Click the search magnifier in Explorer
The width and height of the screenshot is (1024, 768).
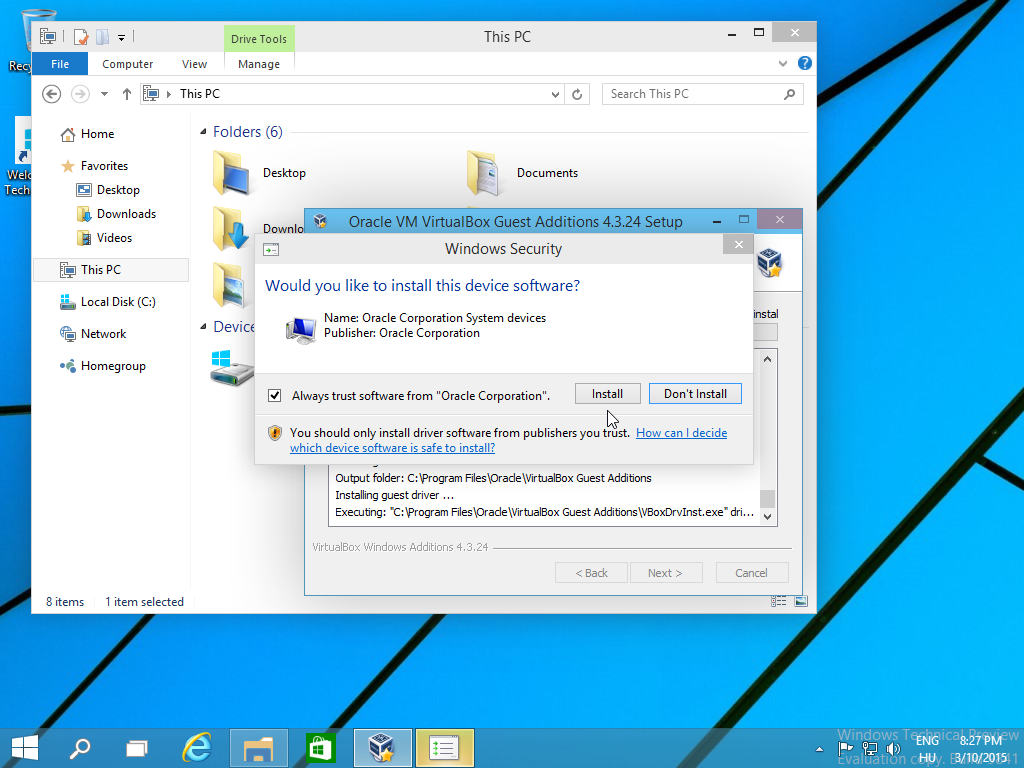tap(790, 94)
